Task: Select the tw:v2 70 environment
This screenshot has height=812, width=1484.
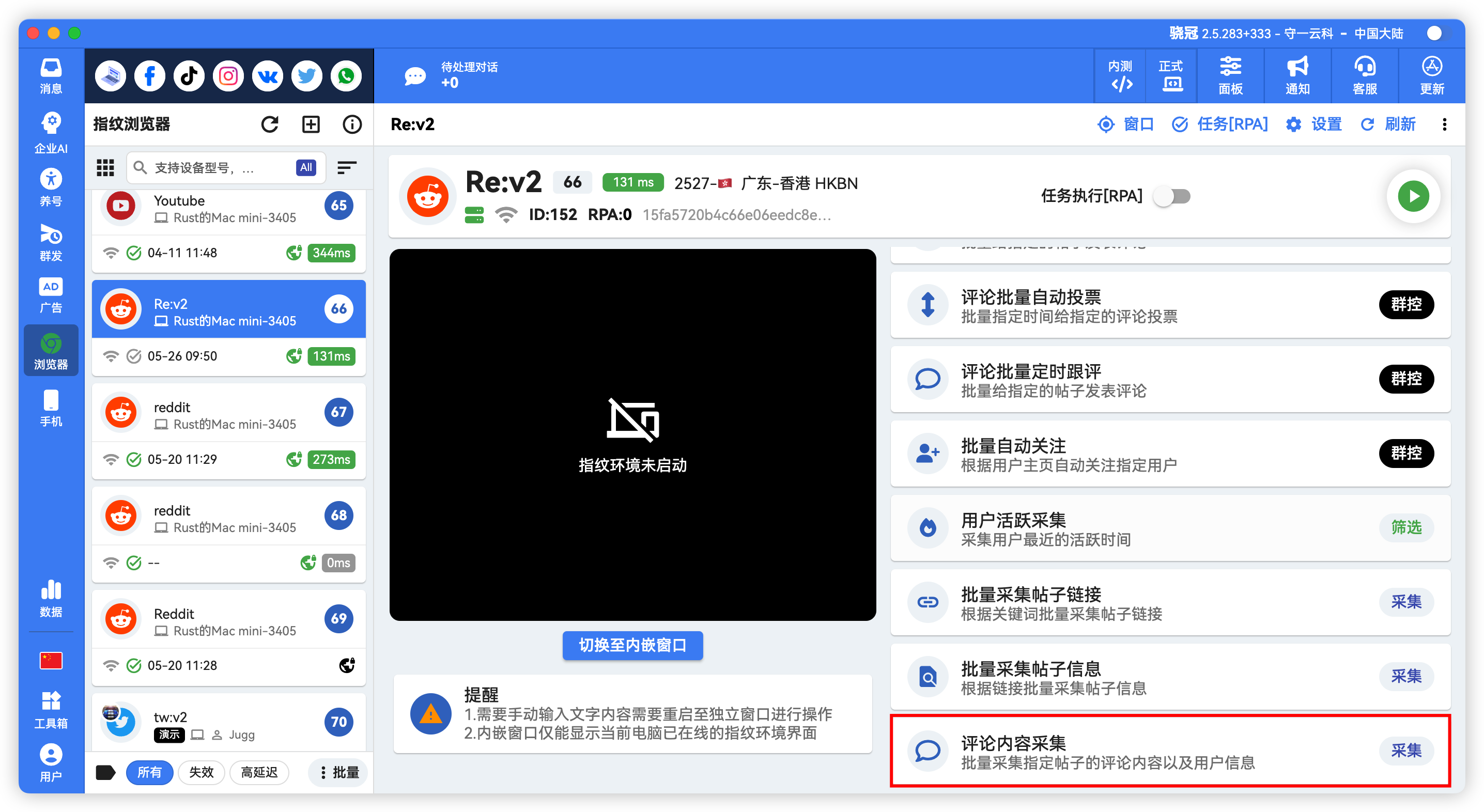Action: pos(229,723)
